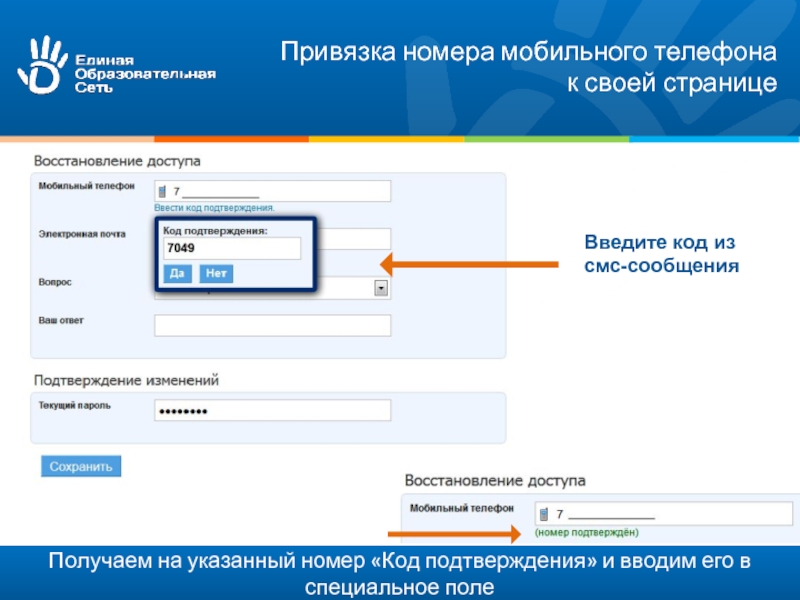Screen dimensions: 800x600
Task: Click the Код подтверждения input field
Action: pos(232,248)
